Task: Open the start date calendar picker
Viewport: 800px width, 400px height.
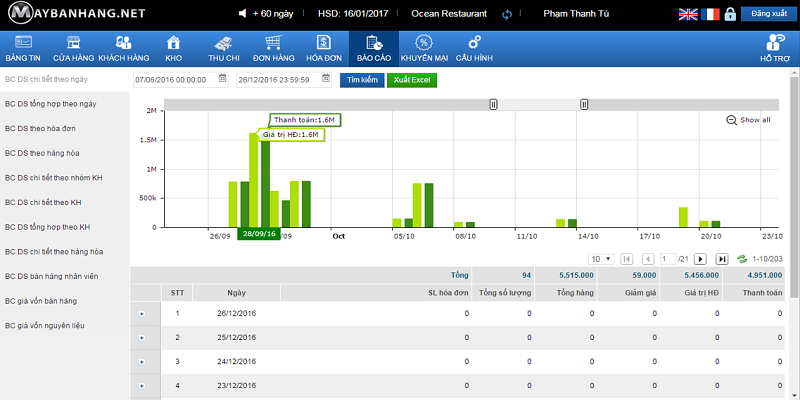Action: [222, 79]
